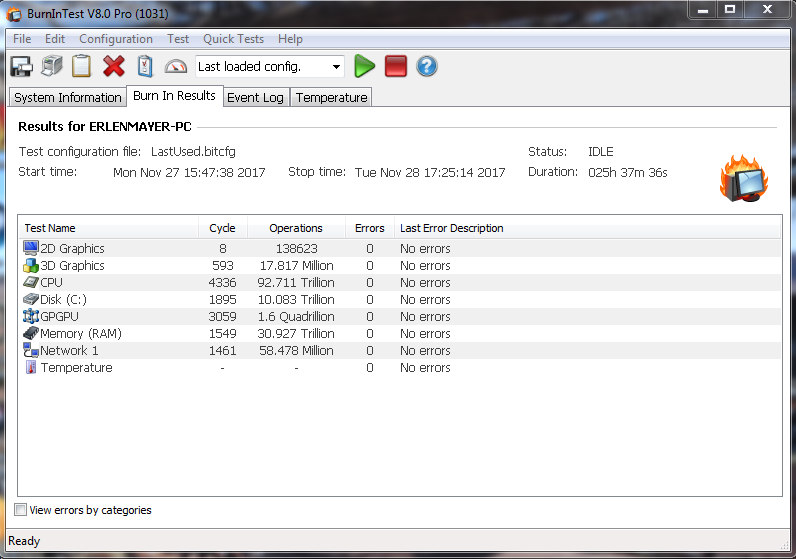The width and height of the screenshot is (796, 559).
Task: Click the Cycle column header
Action: (222, 228)
